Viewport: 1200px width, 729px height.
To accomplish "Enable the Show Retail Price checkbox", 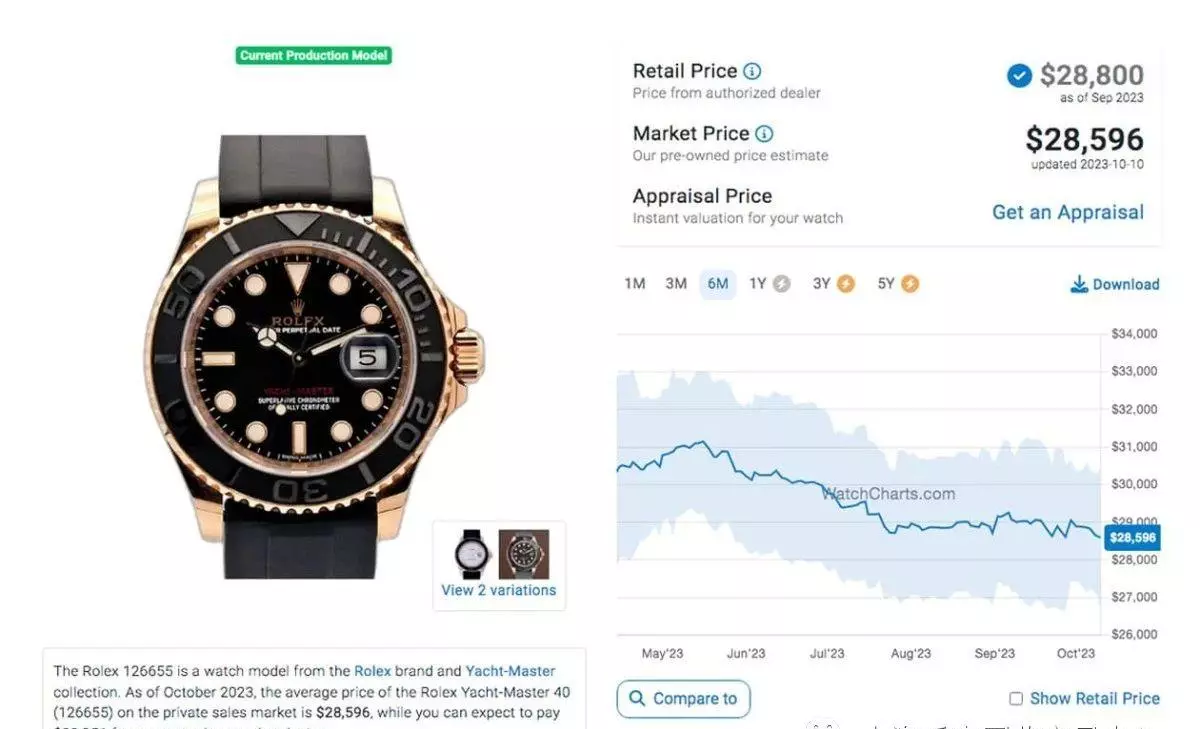I will coord(1016,699).
